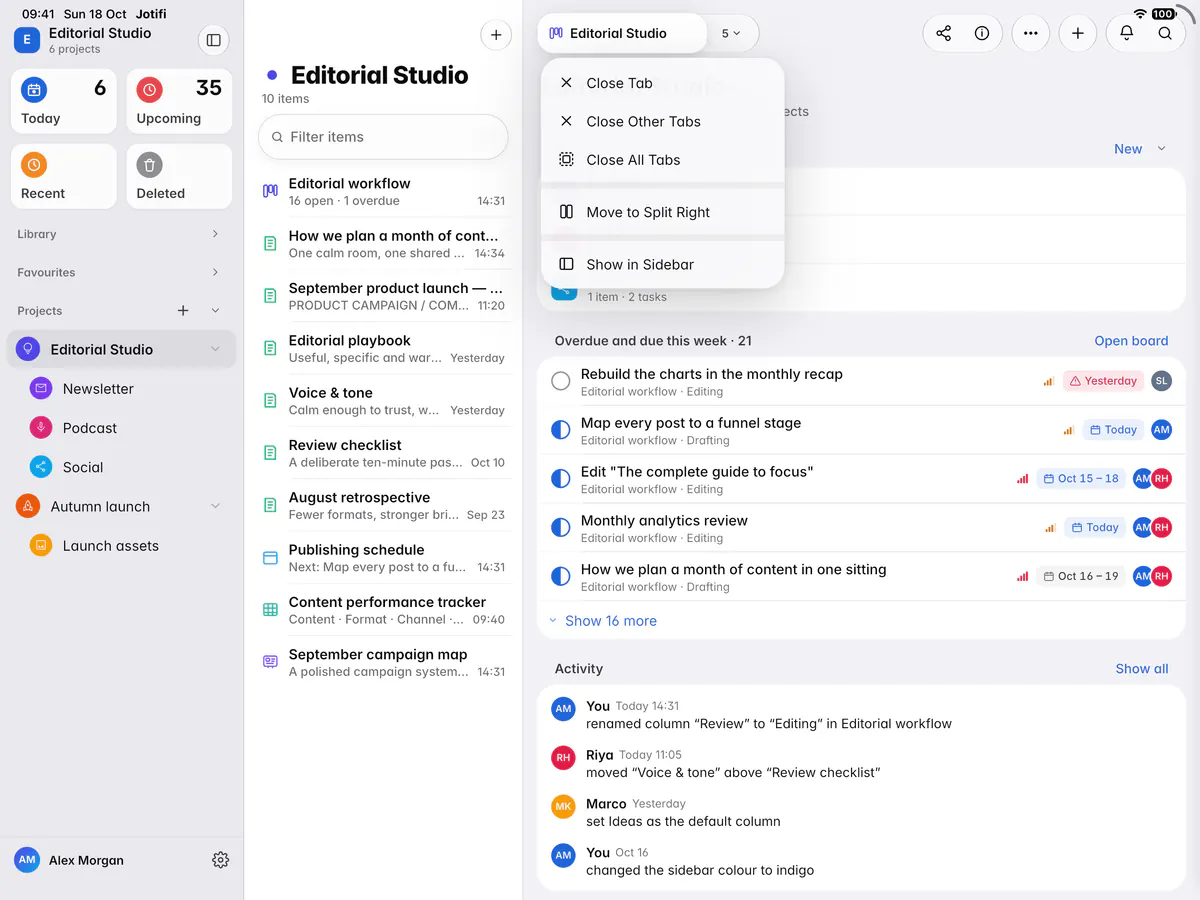Screen dimensions: 1200x900
Task: Open the Deleted items card
Action: [180, 176]
